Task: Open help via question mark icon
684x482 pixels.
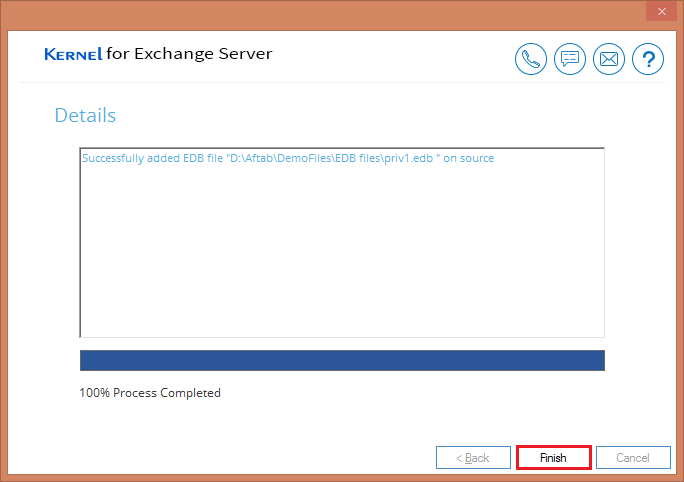Action: pos(647,59)
